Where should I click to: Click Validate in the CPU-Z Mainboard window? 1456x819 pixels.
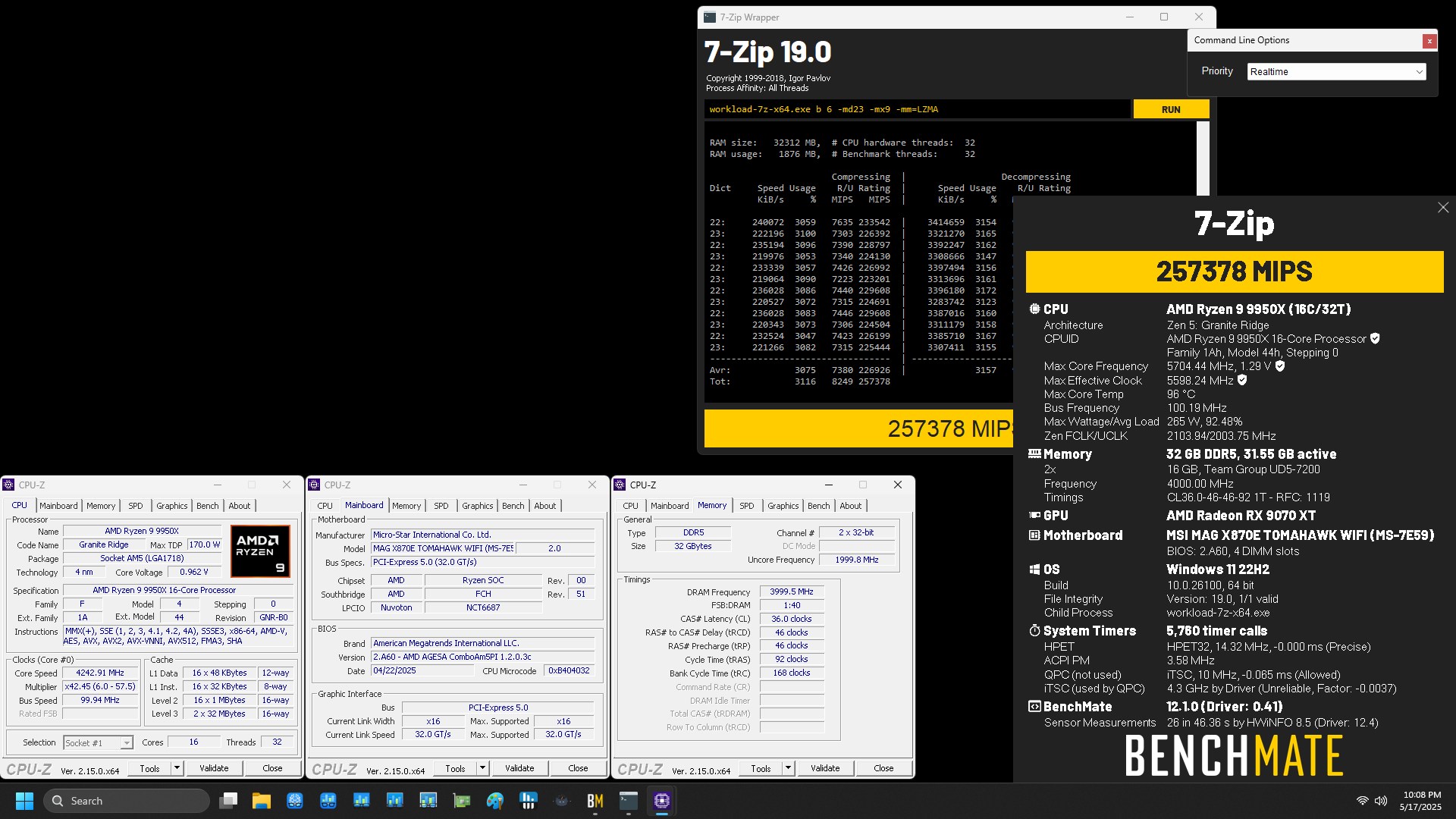pos(519,768)
